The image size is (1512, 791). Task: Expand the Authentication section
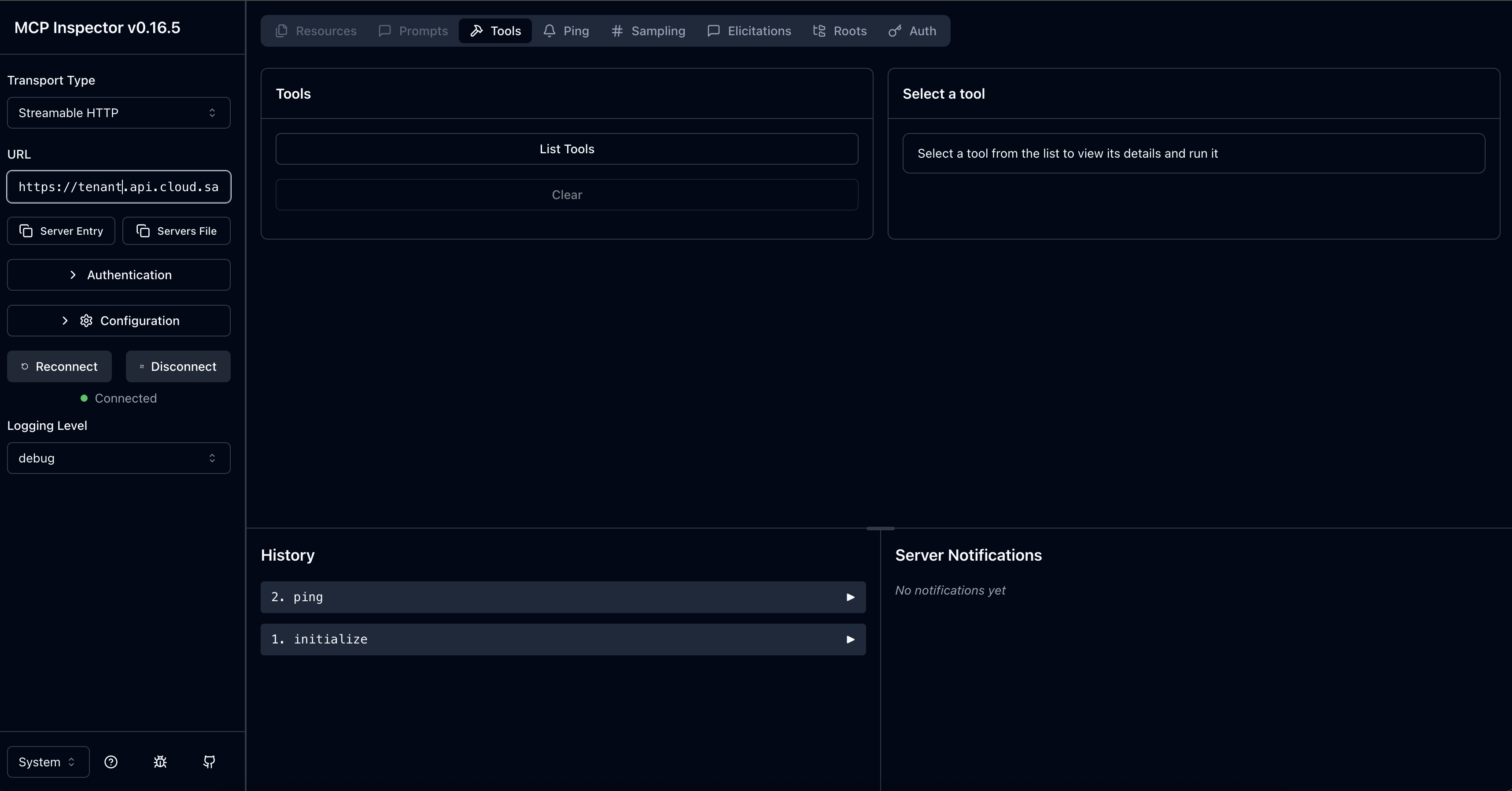point(118,275)
